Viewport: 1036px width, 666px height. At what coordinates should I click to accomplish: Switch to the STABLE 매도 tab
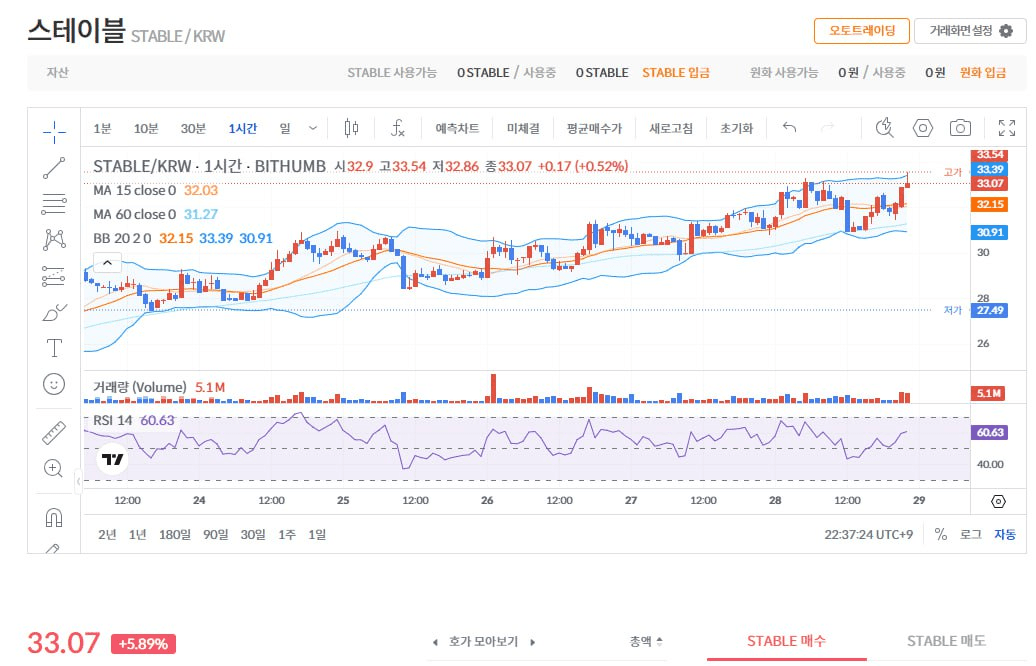point(946,641)
